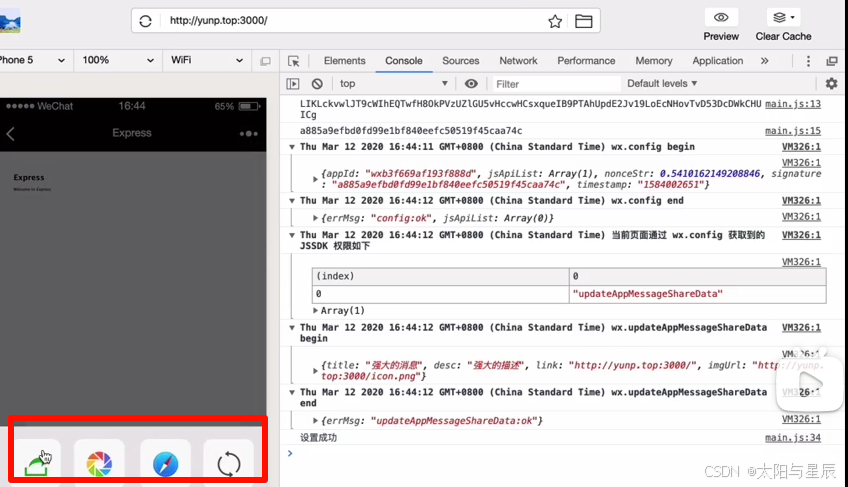Tap the green share icon in the bottom sheet
Image resolution: width=848 pixels, height=487 pixels.
pyautogui.click(x=37, y=464)
